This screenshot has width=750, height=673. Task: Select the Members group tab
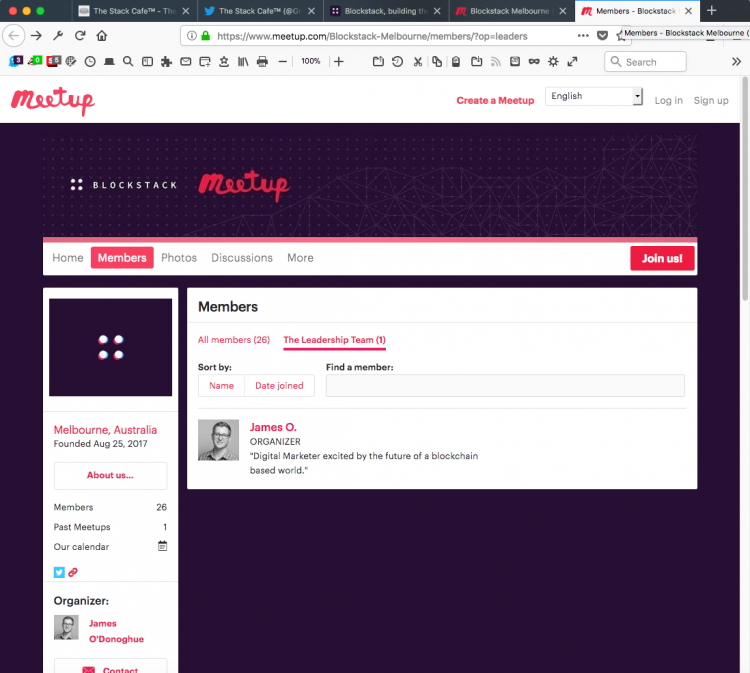coord(122,258)
